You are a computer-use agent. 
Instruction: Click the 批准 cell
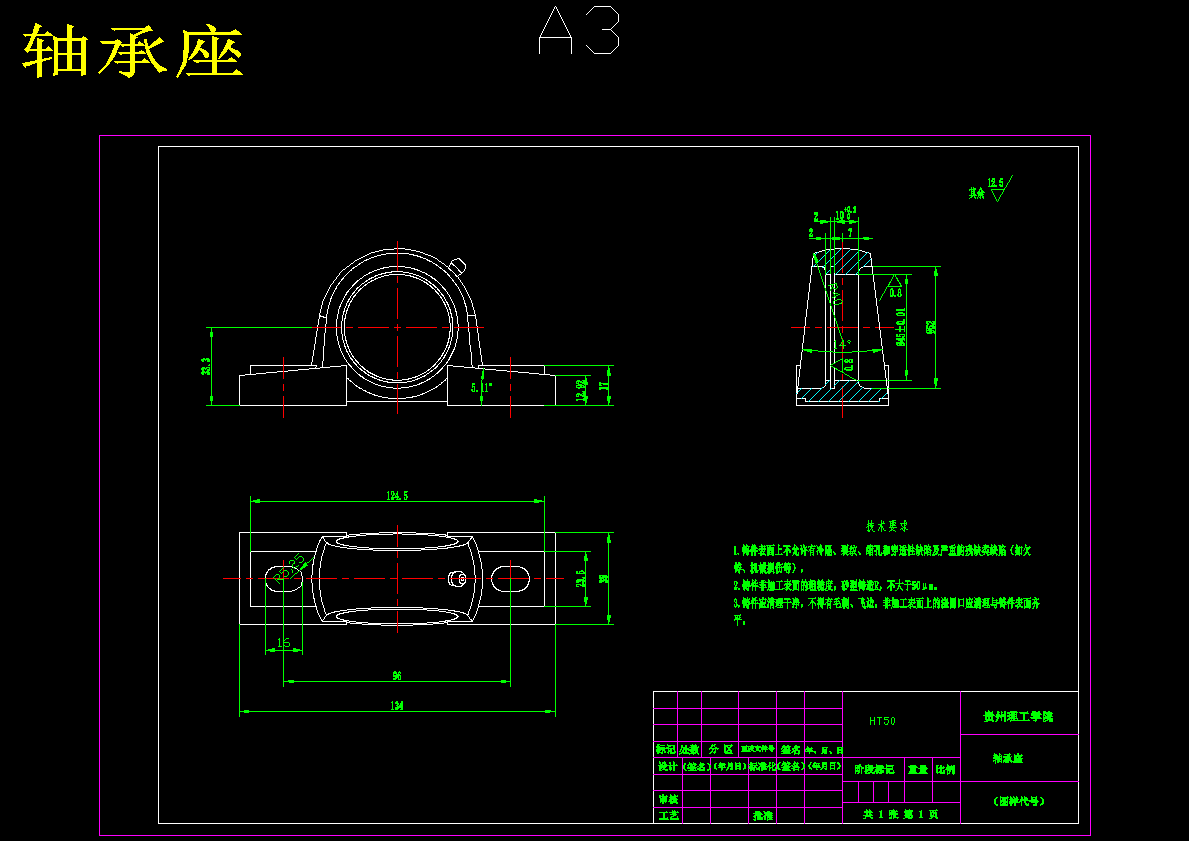pos(762,817)
